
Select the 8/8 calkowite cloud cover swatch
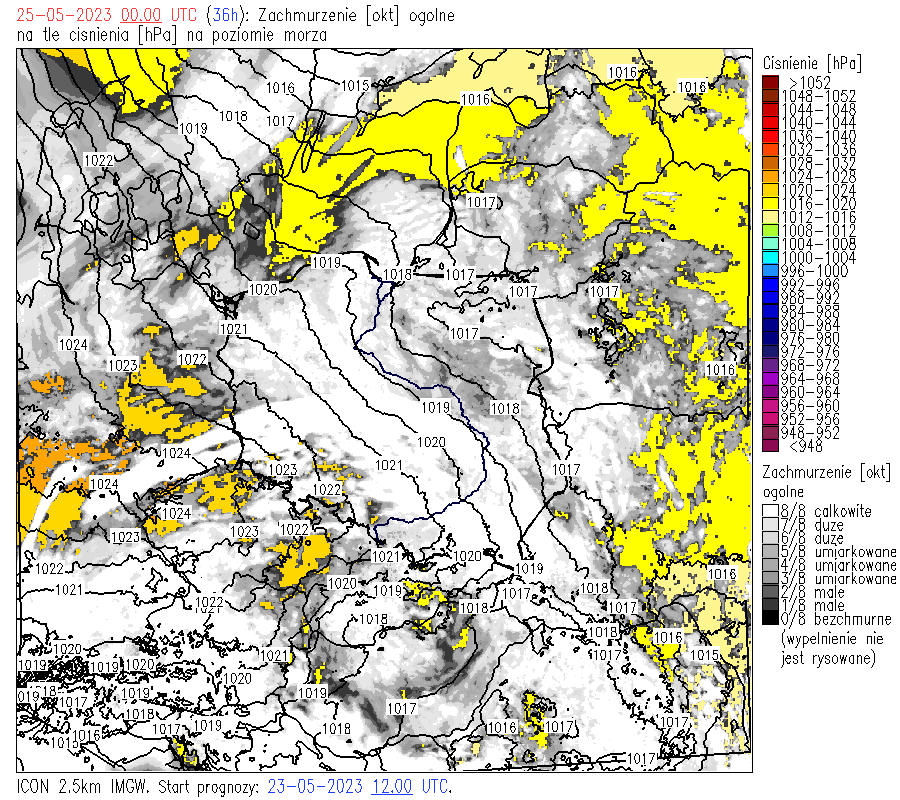[x=770, y=511]
